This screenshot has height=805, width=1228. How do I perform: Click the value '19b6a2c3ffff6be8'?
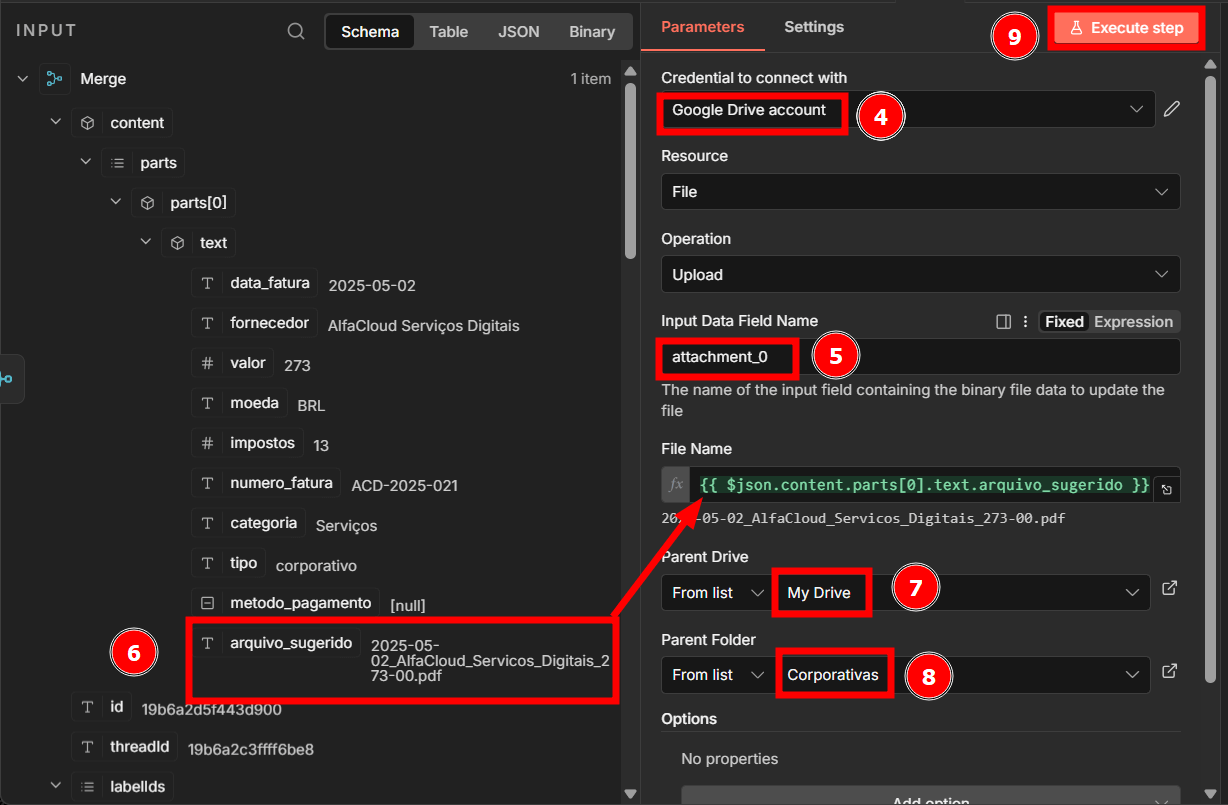tap(251, 749)
